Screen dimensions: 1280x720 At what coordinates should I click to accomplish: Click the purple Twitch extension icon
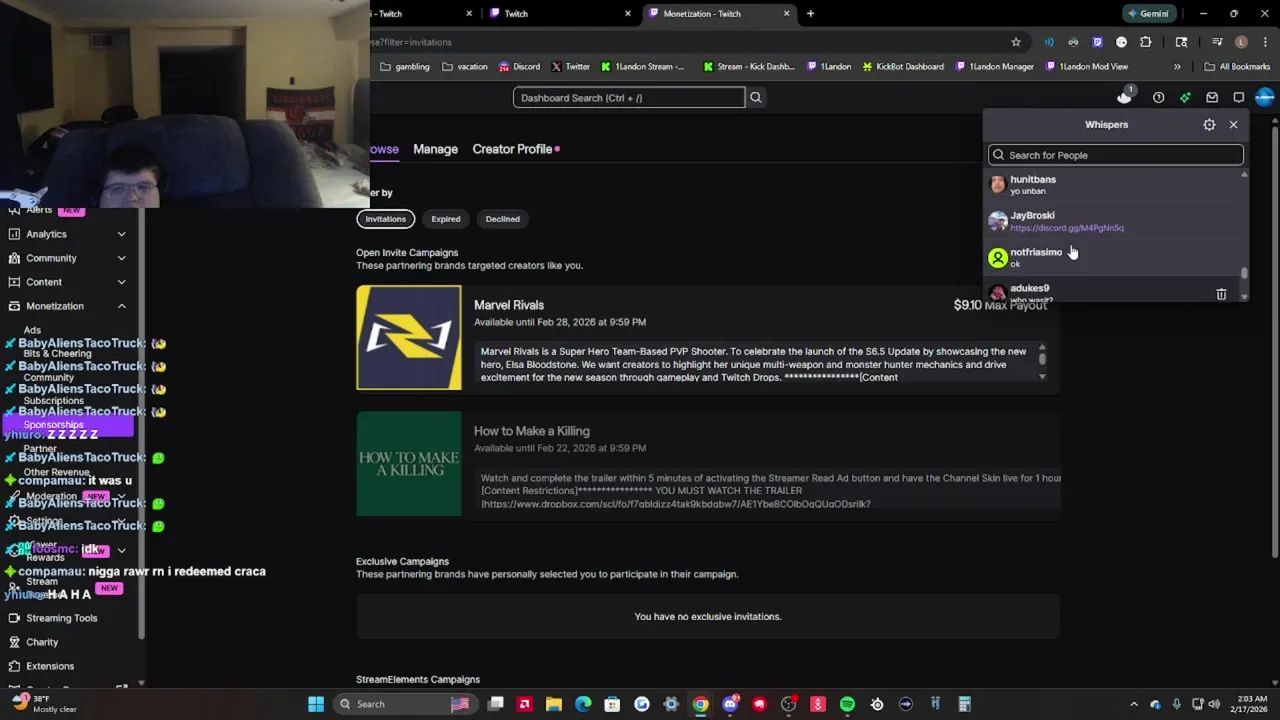pos(1097,42)
